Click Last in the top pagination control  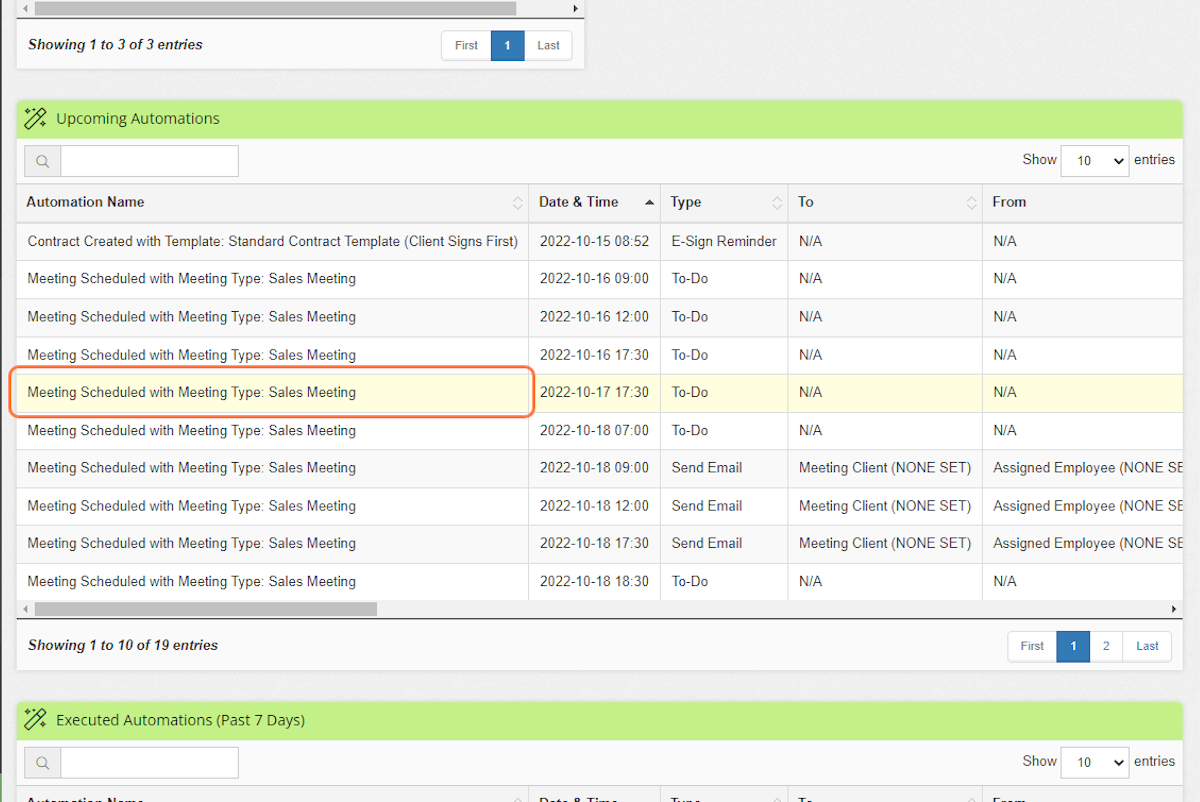(x=548, y=45)
